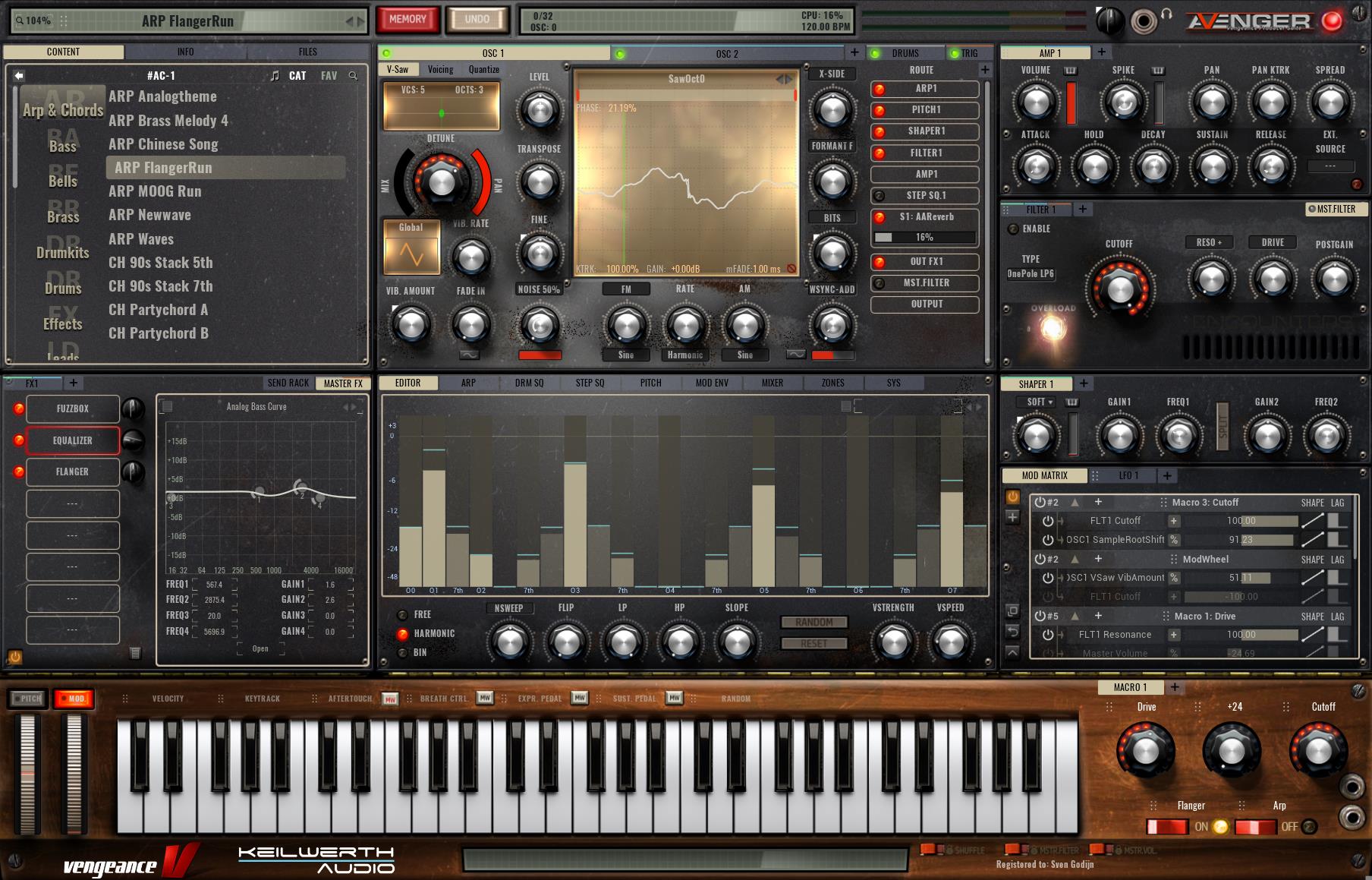Viewport: 1372px width, 880px height.
Task: Click the orange power icon in Mod Matrix
Action: click(x=1012, y=497)
